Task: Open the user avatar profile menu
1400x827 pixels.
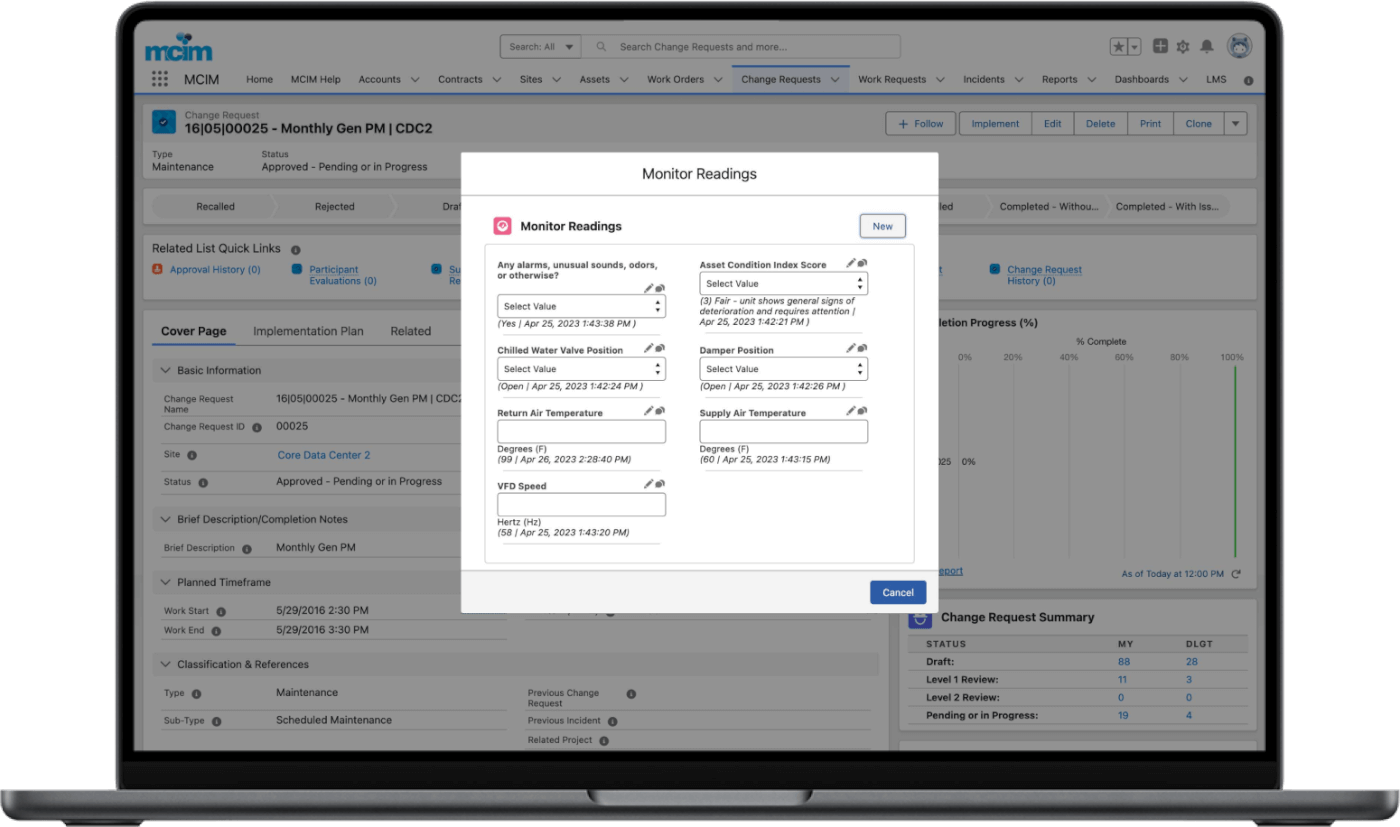Action: pyautogui.click(x=1240, y=46)
